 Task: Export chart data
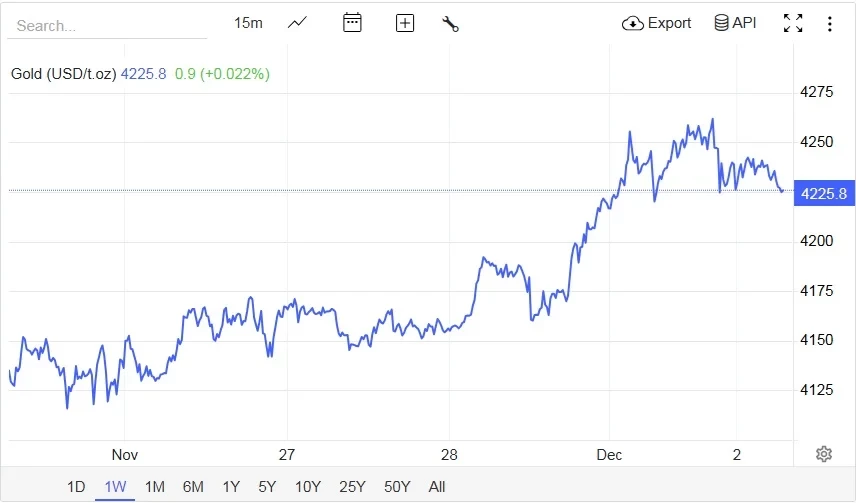coord(657,23)
